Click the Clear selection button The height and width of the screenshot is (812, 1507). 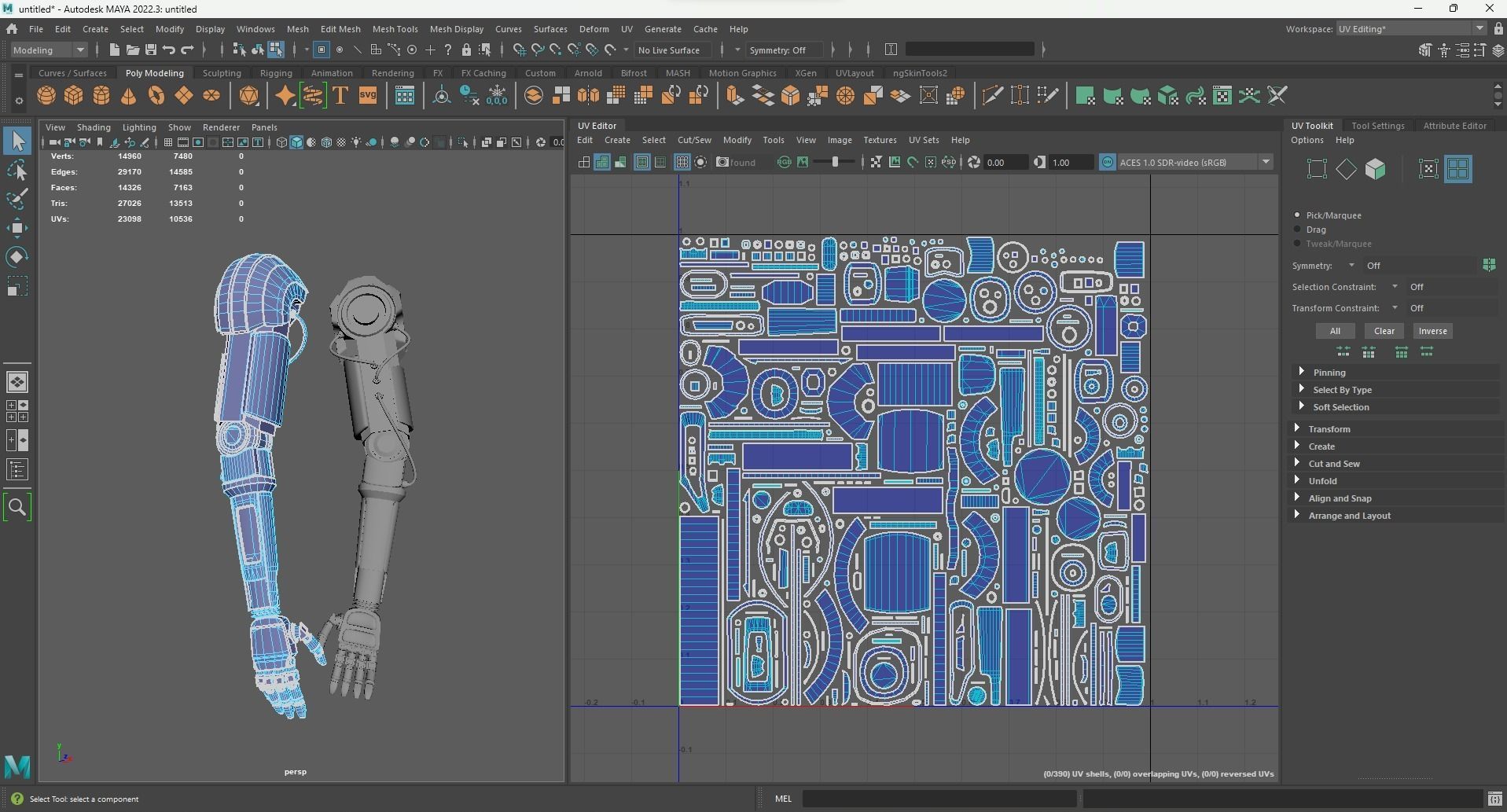(x=1384, y=331)
